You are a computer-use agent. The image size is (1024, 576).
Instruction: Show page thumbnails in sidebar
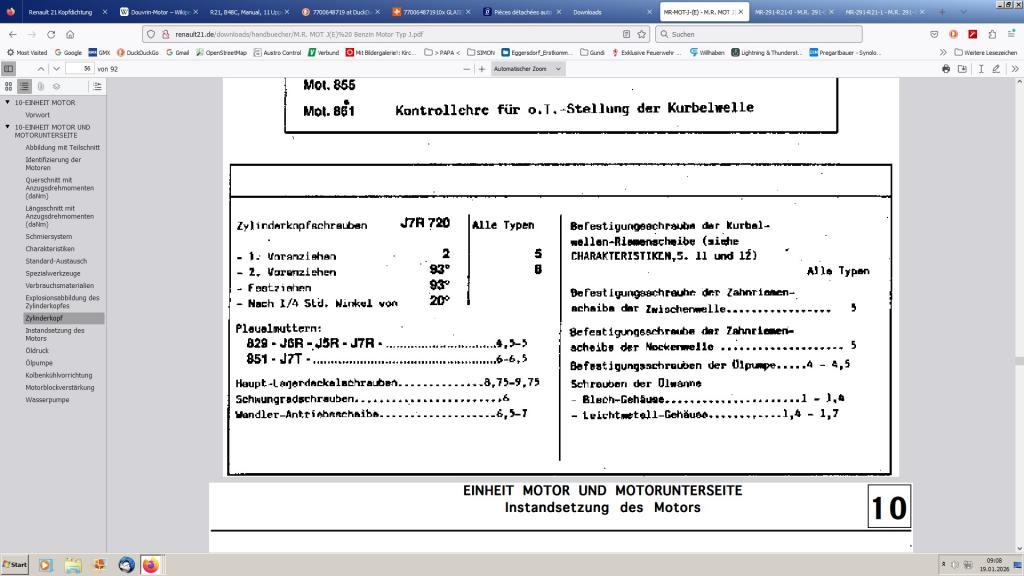[x=9, y=86]
